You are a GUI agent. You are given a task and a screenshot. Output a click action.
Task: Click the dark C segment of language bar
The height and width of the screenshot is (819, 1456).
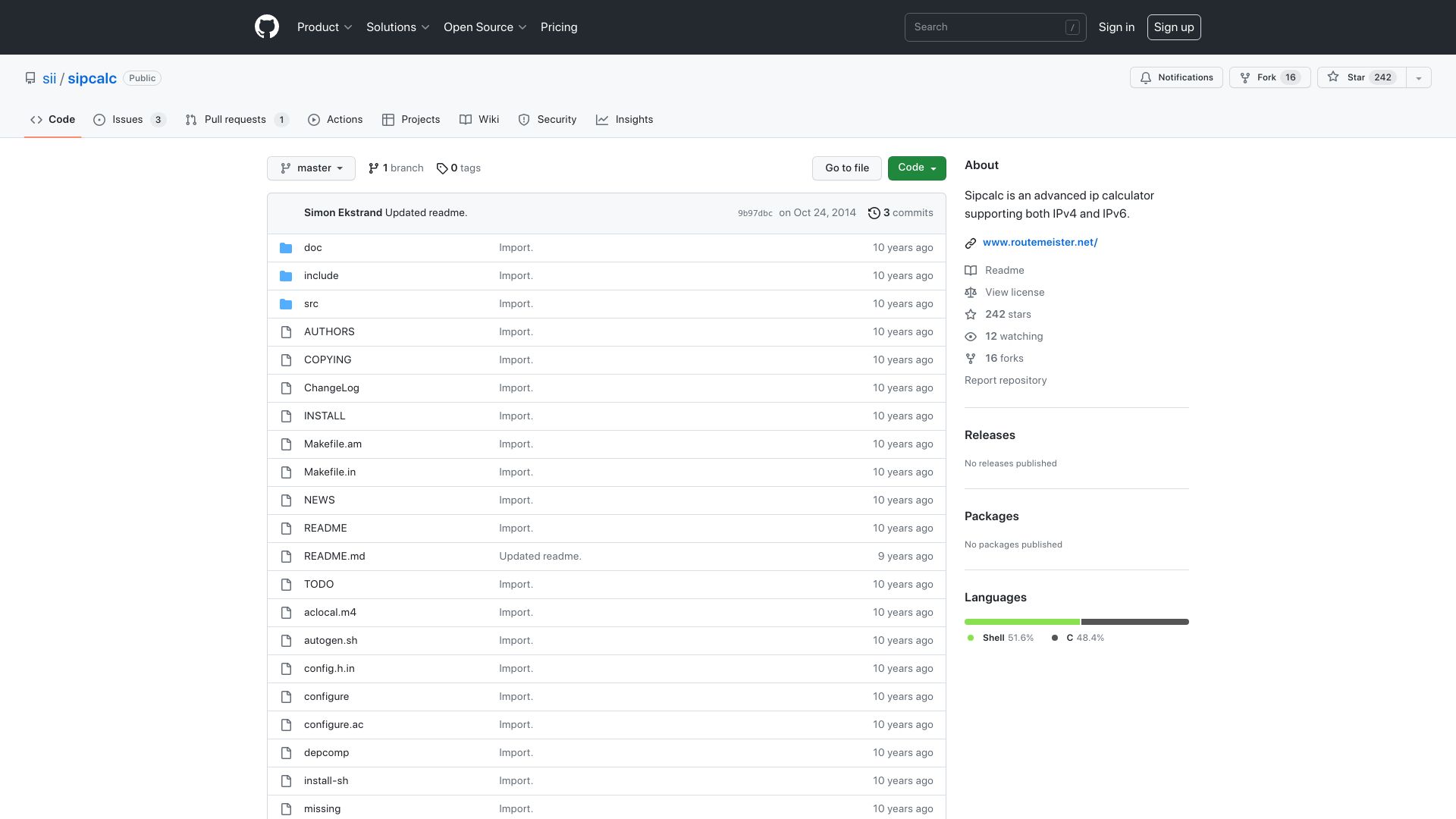click(x=1135, y=622)
